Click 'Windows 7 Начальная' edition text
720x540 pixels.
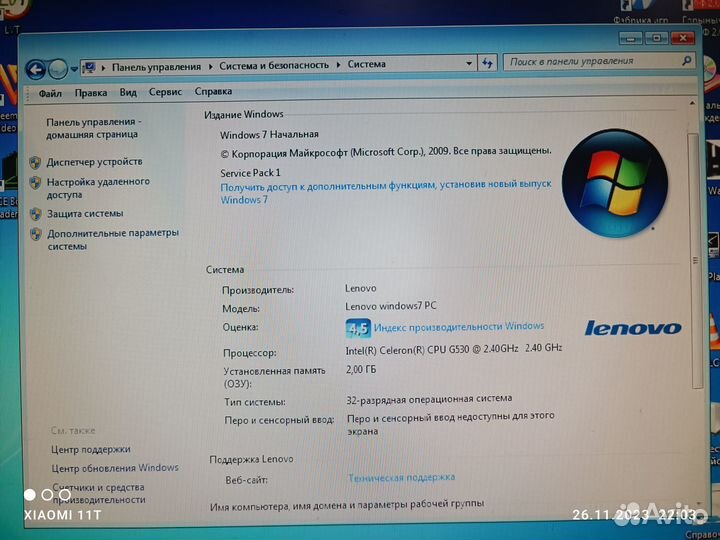pyautogui.click(x=269, y=135)
